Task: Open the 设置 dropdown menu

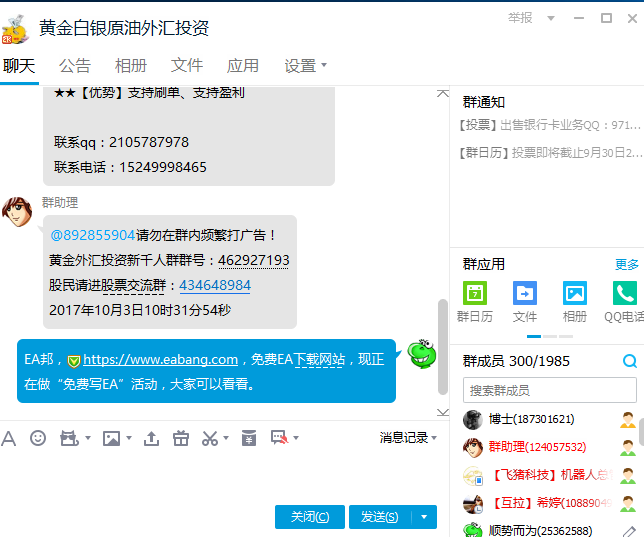Action: click(306, 66)
